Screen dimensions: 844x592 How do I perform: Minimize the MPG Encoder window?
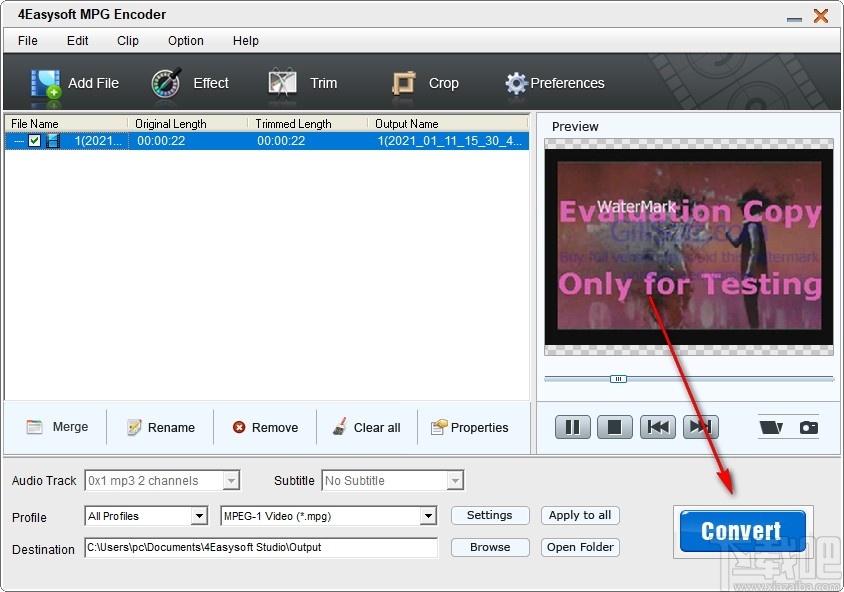click(794, 19)
